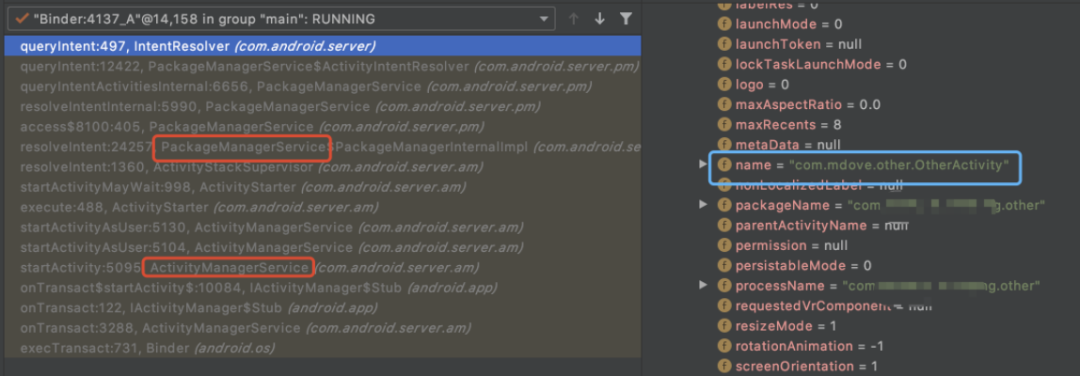Click the field icon next to permission
Viewport: 1080px width, 376px height.
point(724,245)
